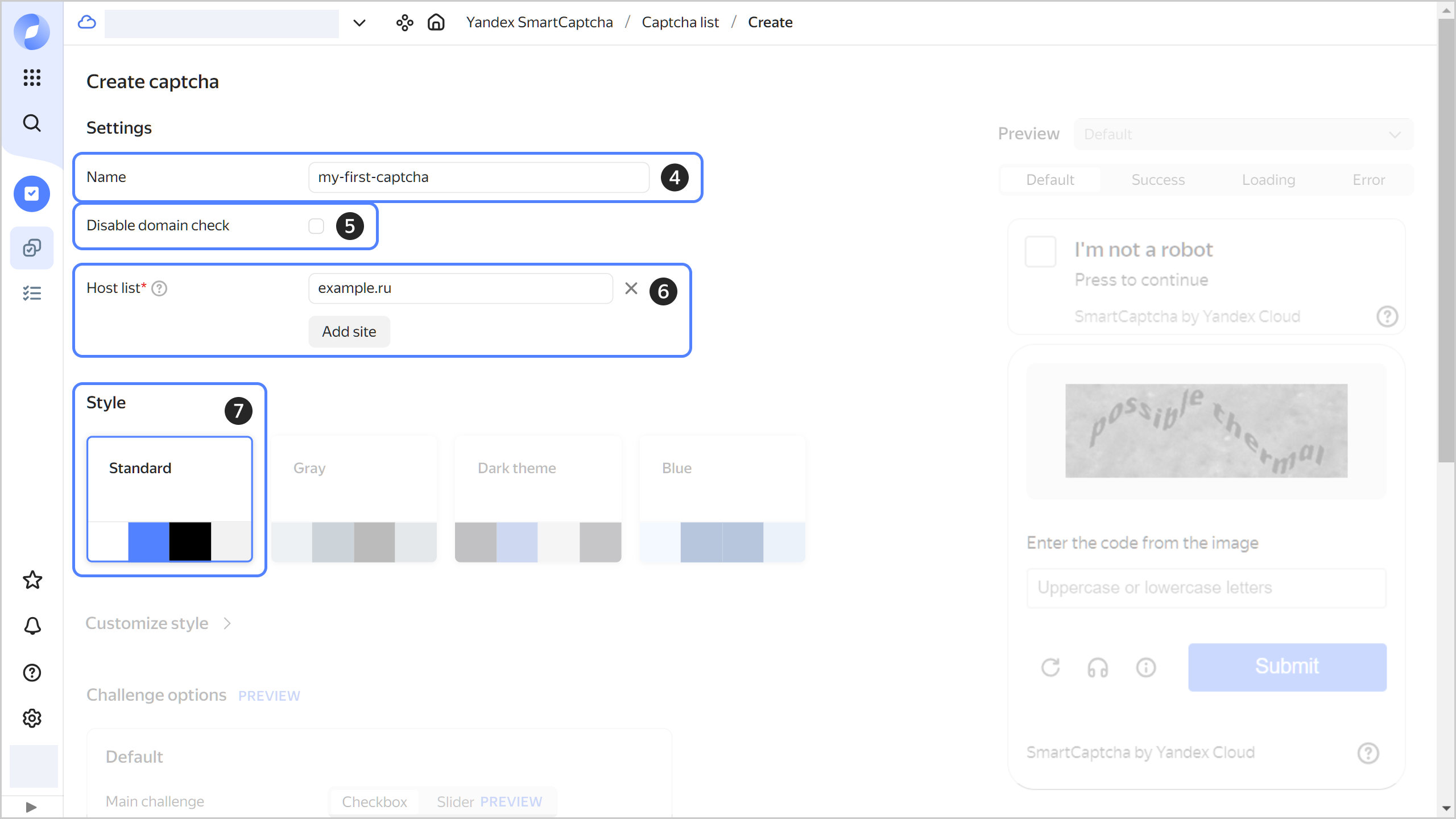The image size is (1456, 819).
Task: Click the Submit button in the preview
Action: [1287, 666]
